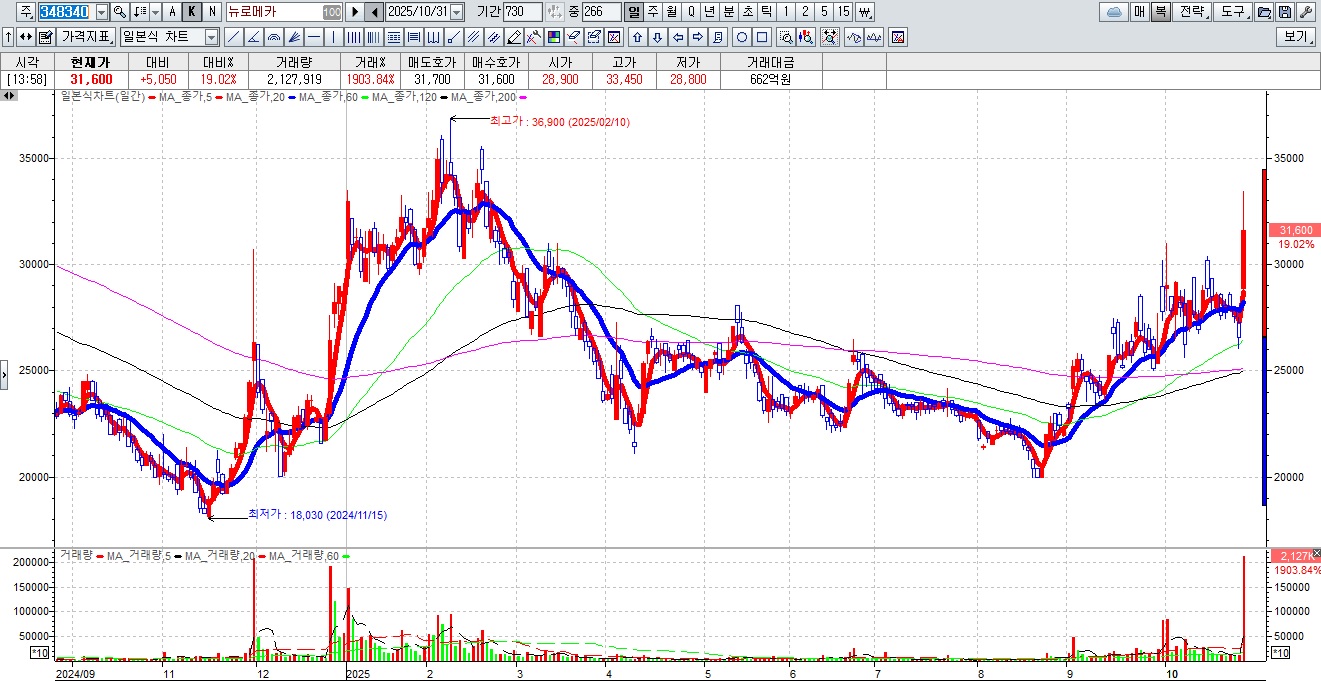
Task: Close the volume panel with X button
Action: [1316, 553]
